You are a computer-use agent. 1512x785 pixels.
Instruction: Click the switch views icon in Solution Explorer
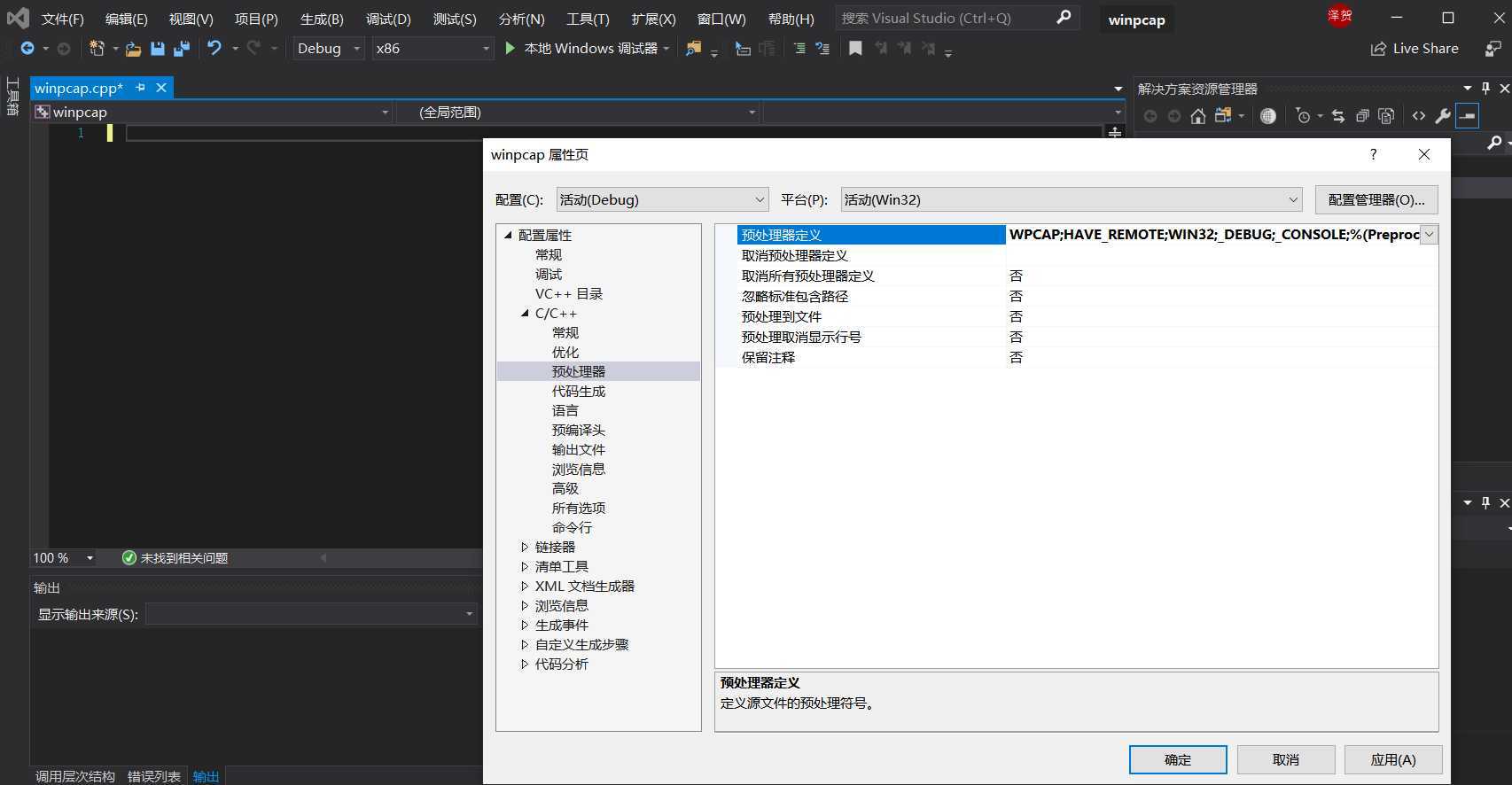point(1223,116)
